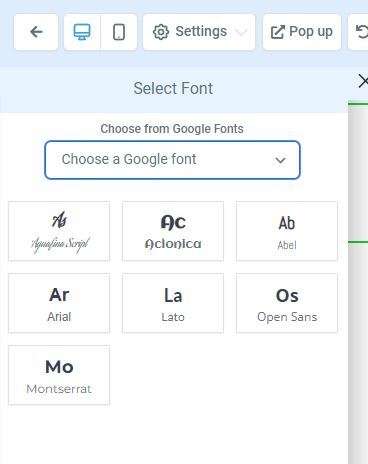This screenshot has width=368, height=464.
Task: Switch to desktop preview mode
Action: click(82, 32)
